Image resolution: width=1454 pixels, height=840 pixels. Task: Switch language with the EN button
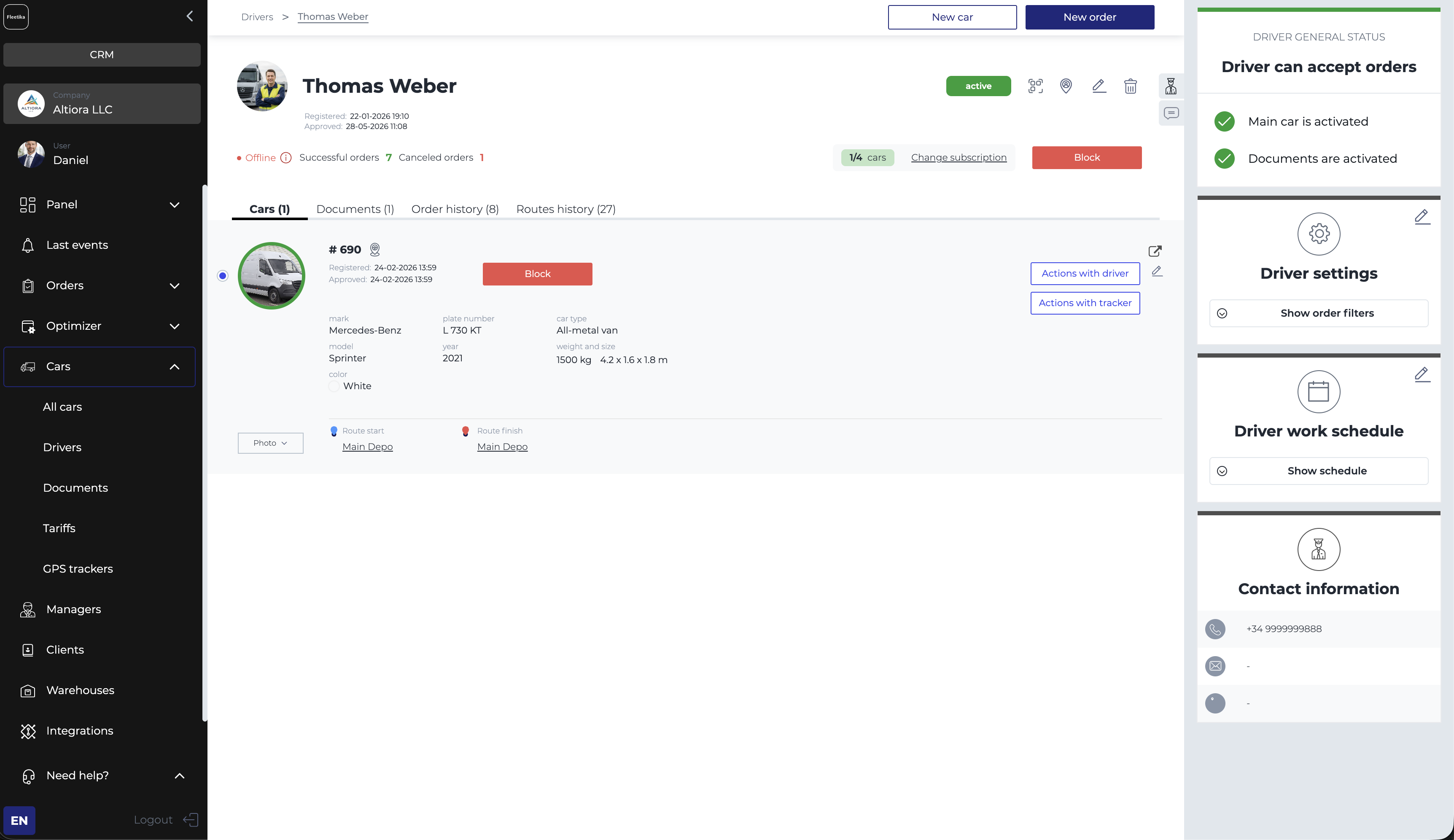(19, 820)
